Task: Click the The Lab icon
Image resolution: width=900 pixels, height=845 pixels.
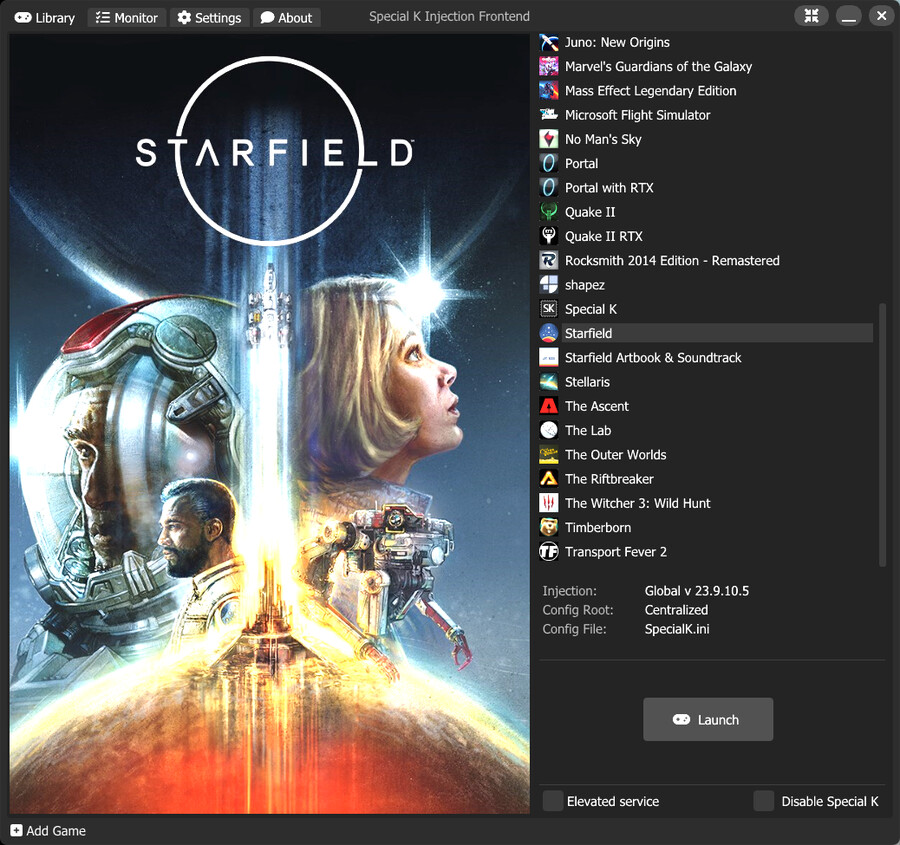Action: click(549, 431)
